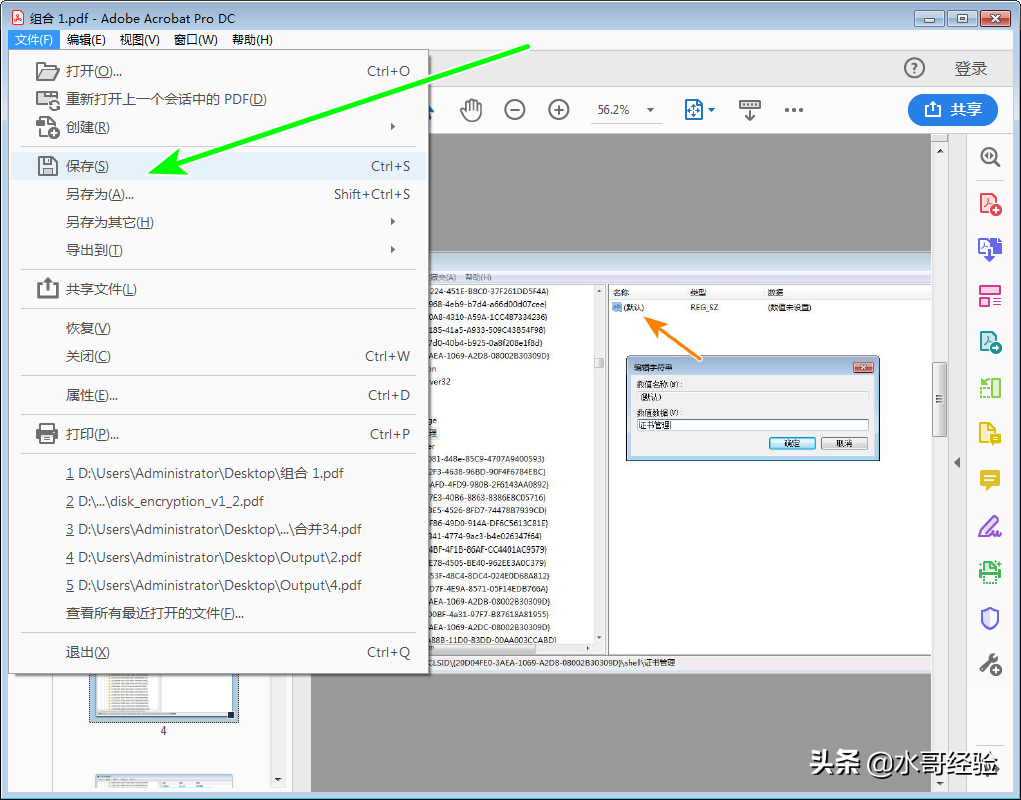This screenshot has height=800, width=1021.
Task: Open recent file 合并34.pdf
Action: tap(219, 529)
